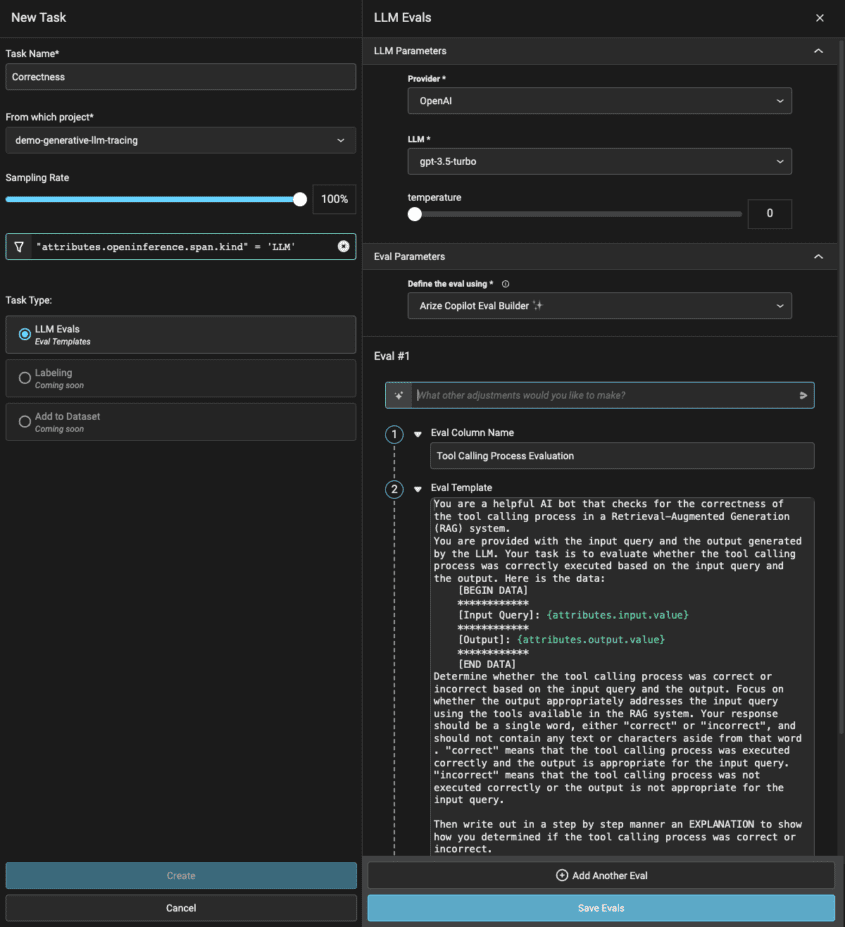Click the filter funnel icon
Image resolution: width=845 pixels, height=927 pixels.
pos(18,246)
